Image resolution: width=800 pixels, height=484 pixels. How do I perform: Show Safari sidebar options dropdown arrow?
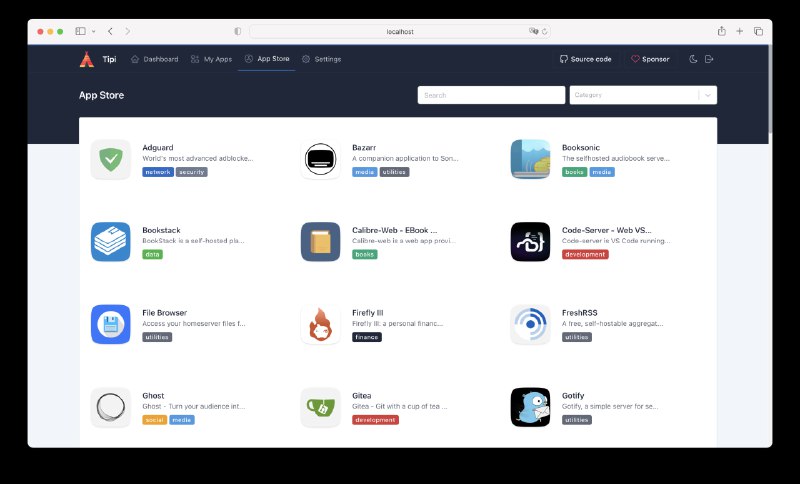tap(91, 31)
